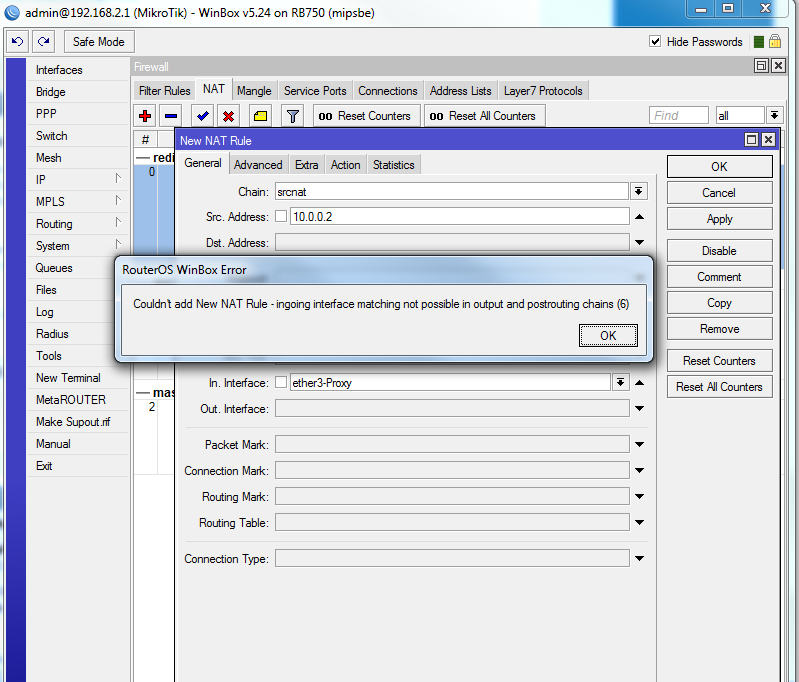
Task: Restore the Firewall panel window
Action: point(761,66)
